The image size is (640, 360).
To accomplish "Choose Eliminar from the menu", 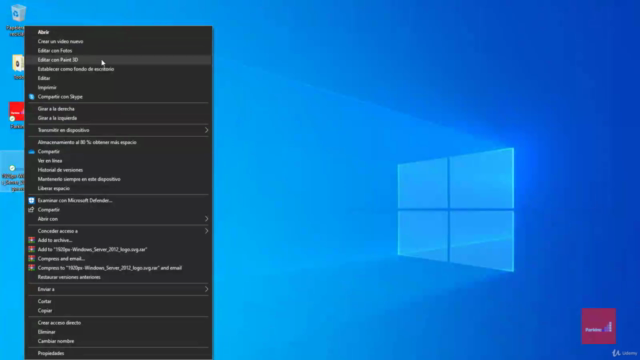I will pyautogui.click(x=118, y=332).
